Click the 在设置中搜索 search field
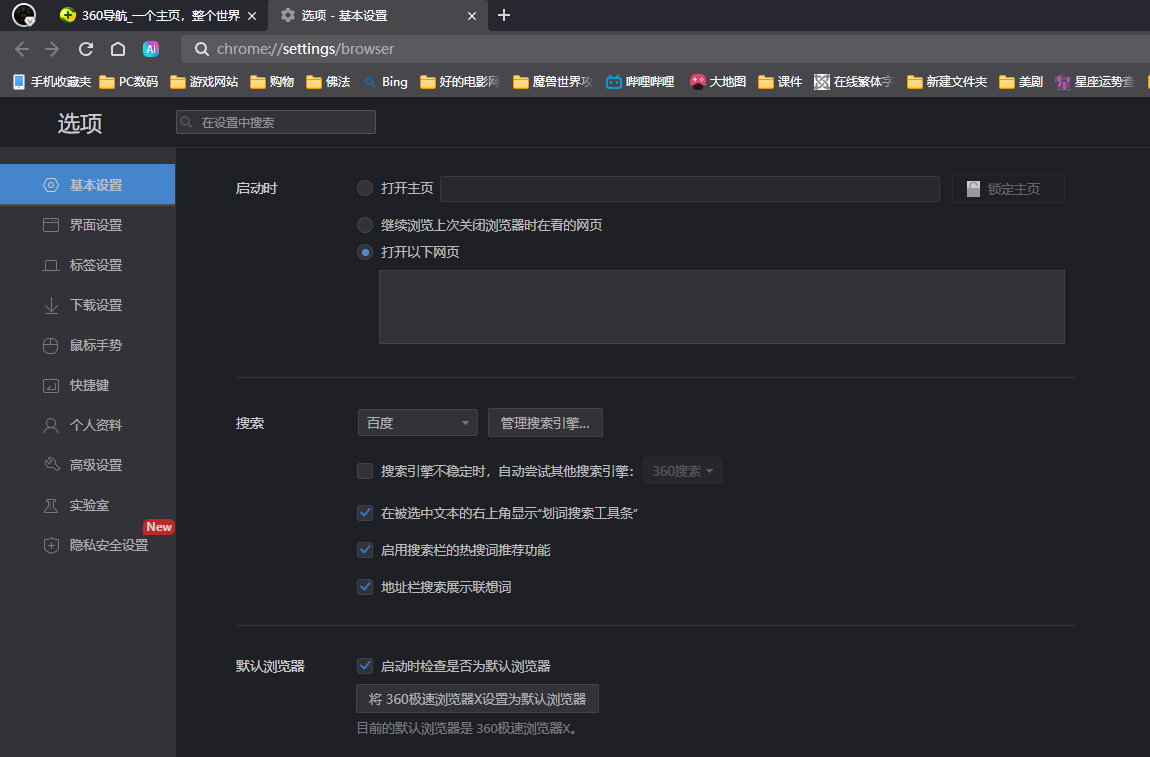Screen dimensions: 1150x757 point(277,121)
